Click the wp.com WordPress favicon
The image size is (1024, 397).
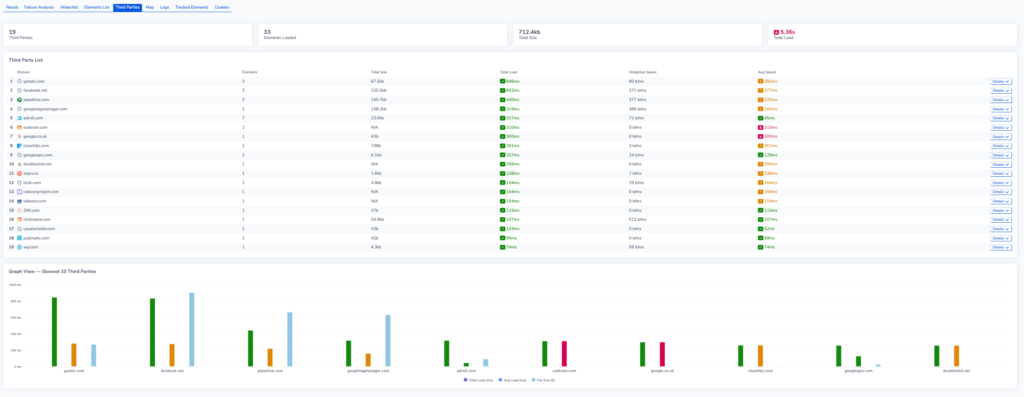coord(20,247)
